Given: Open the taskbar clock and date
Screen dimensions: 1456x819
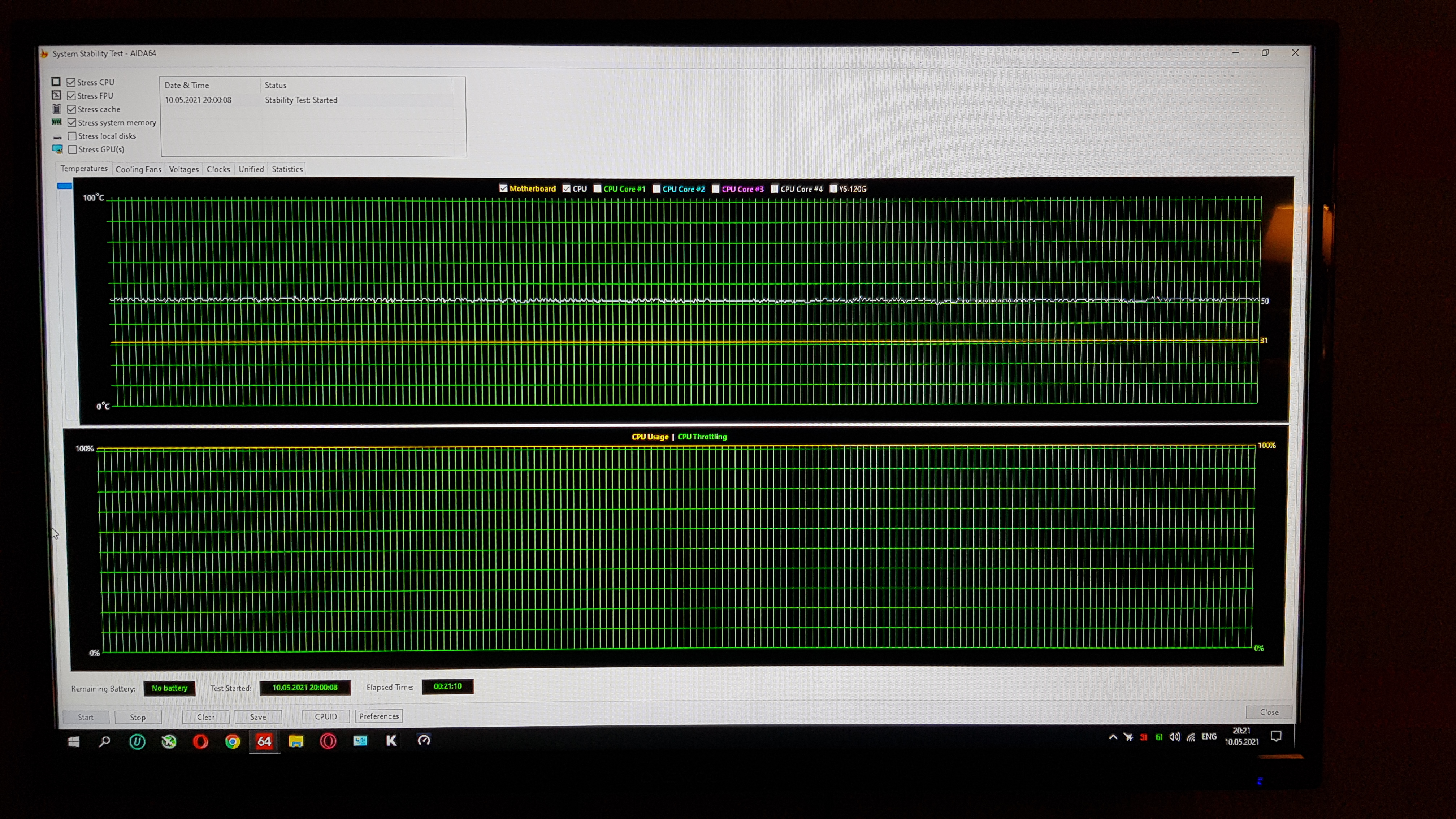Looking at the screenshot, I should click(1241, 736).
